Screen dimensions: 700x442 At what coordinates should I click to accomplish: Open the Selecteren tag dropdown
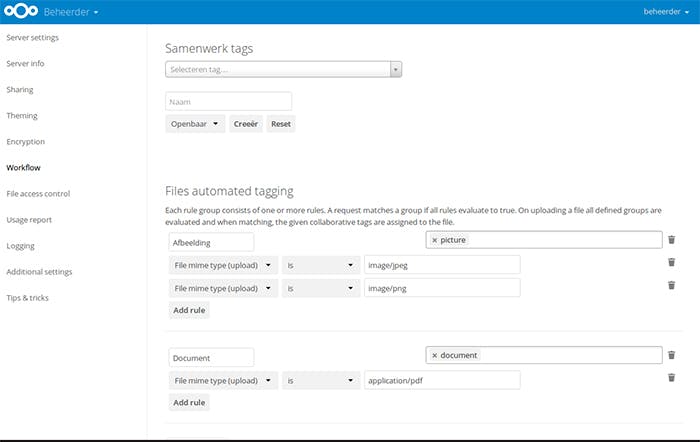click(x=283, y=69)
